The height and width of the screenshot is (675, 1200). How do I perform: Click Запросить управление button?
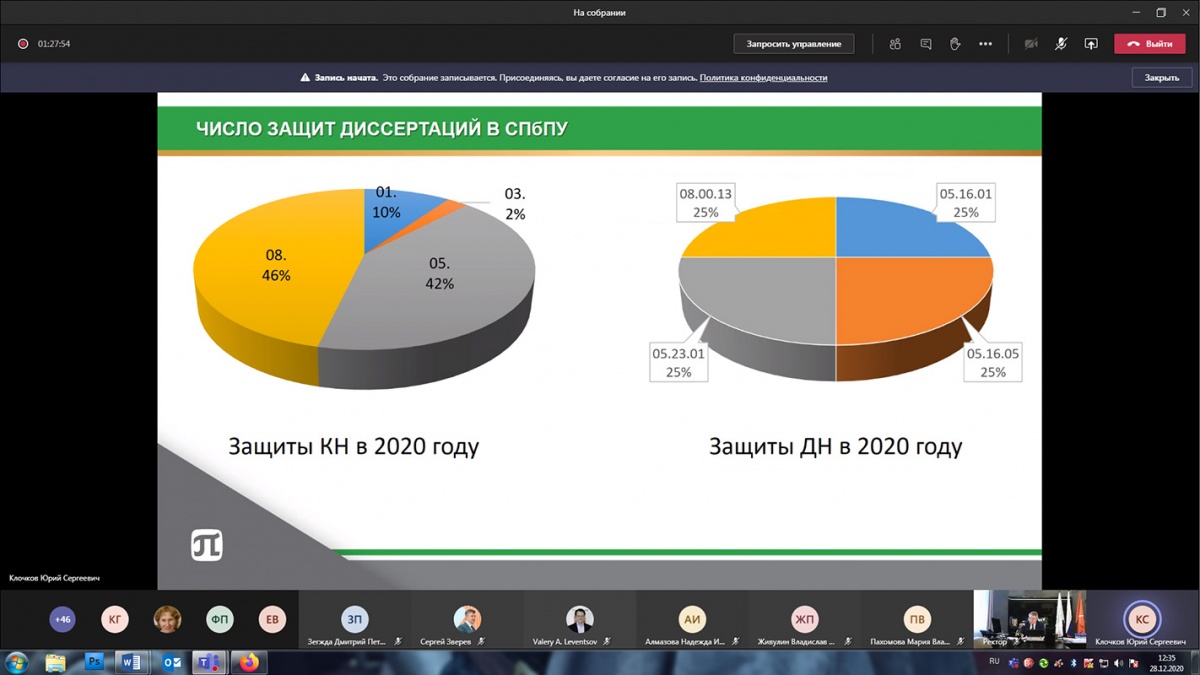click(794, 44)
